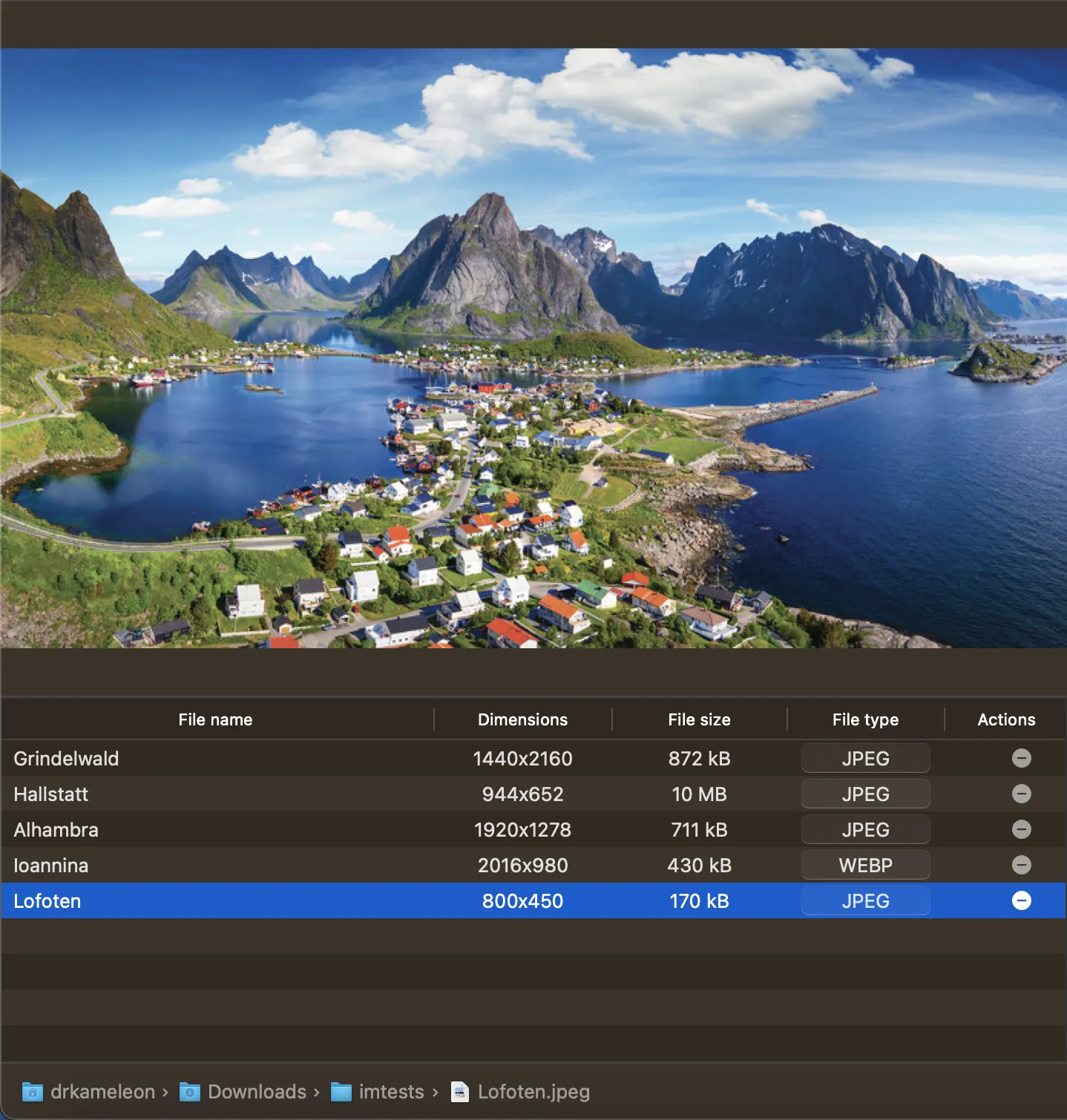Open Hallstatt's JPEG file type menu
Screen dimensions: 1067x1120
point(864,794)
